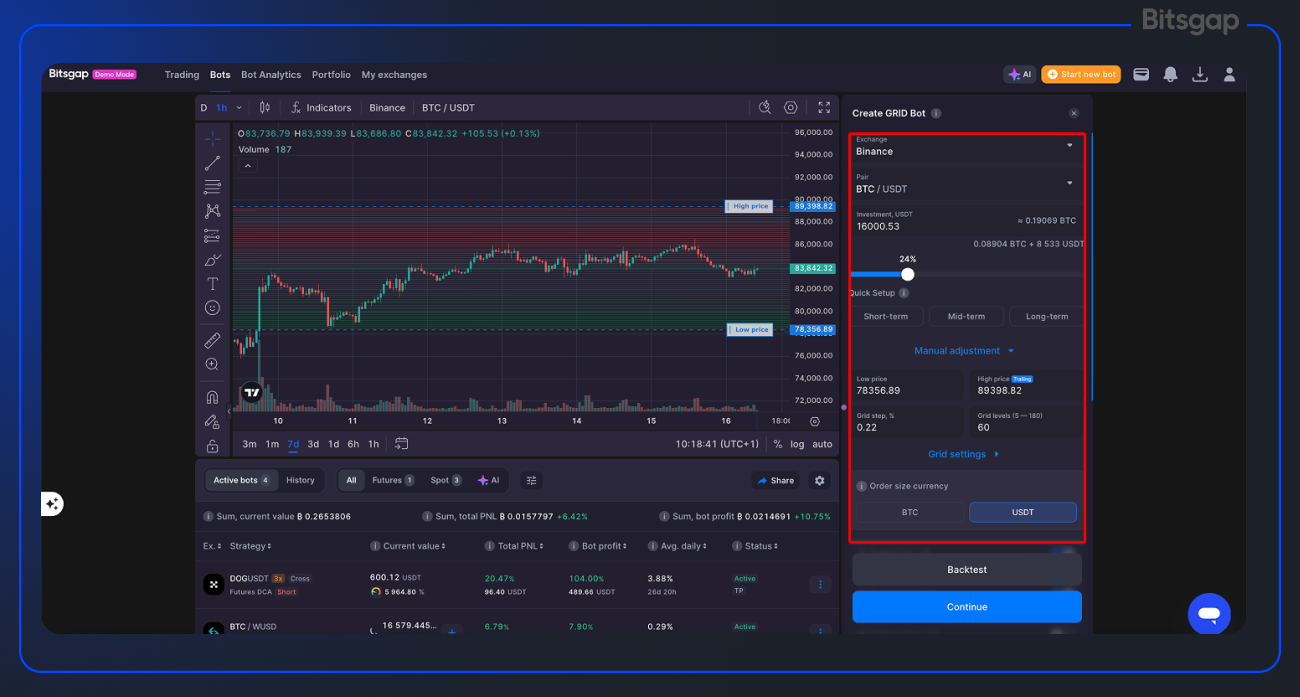Click the Backtest button
This screenshot has height=697, width=1300.
tap(967, 570)
